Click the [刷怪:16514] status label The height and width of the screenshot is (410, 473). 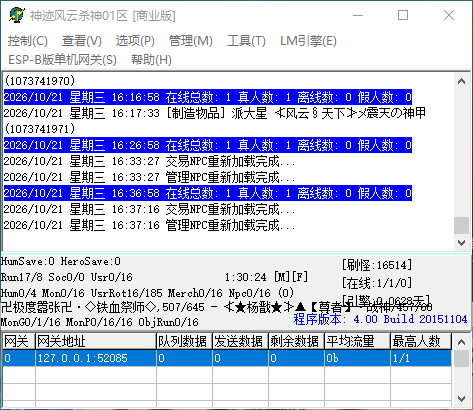[x=377, y=265]
